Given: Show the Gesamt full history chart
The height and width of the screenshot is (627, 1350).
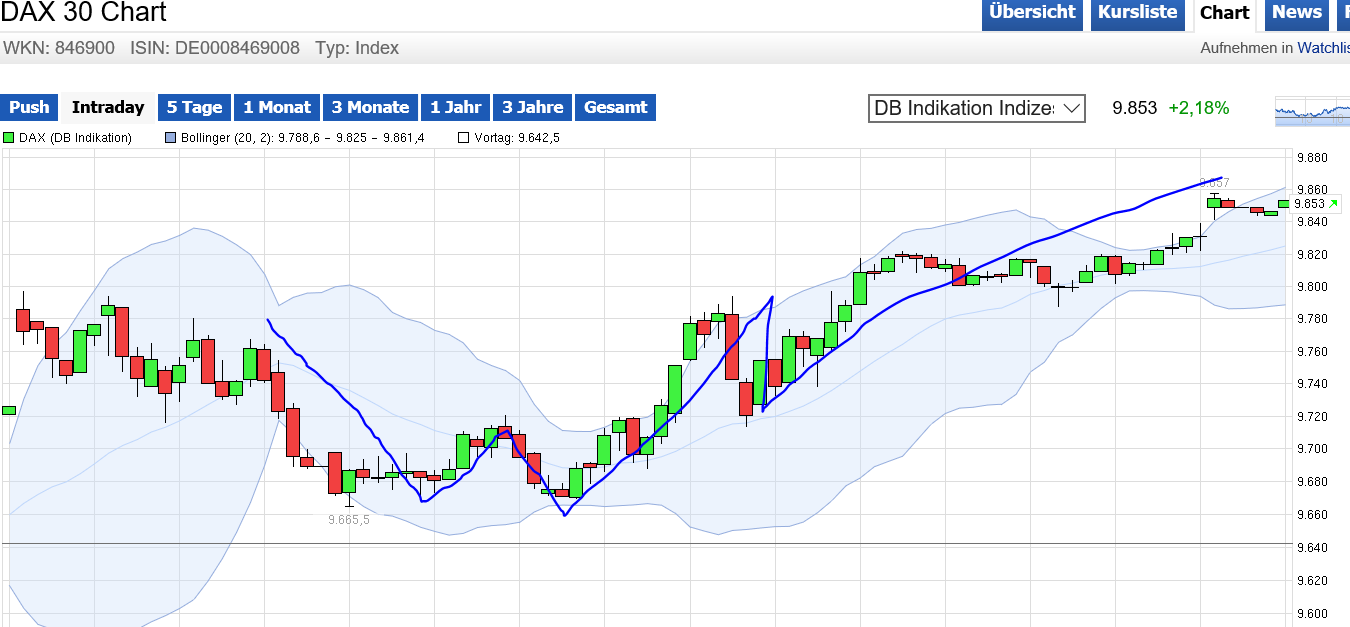Looking at the screenshot, I should tap(615, 107).
